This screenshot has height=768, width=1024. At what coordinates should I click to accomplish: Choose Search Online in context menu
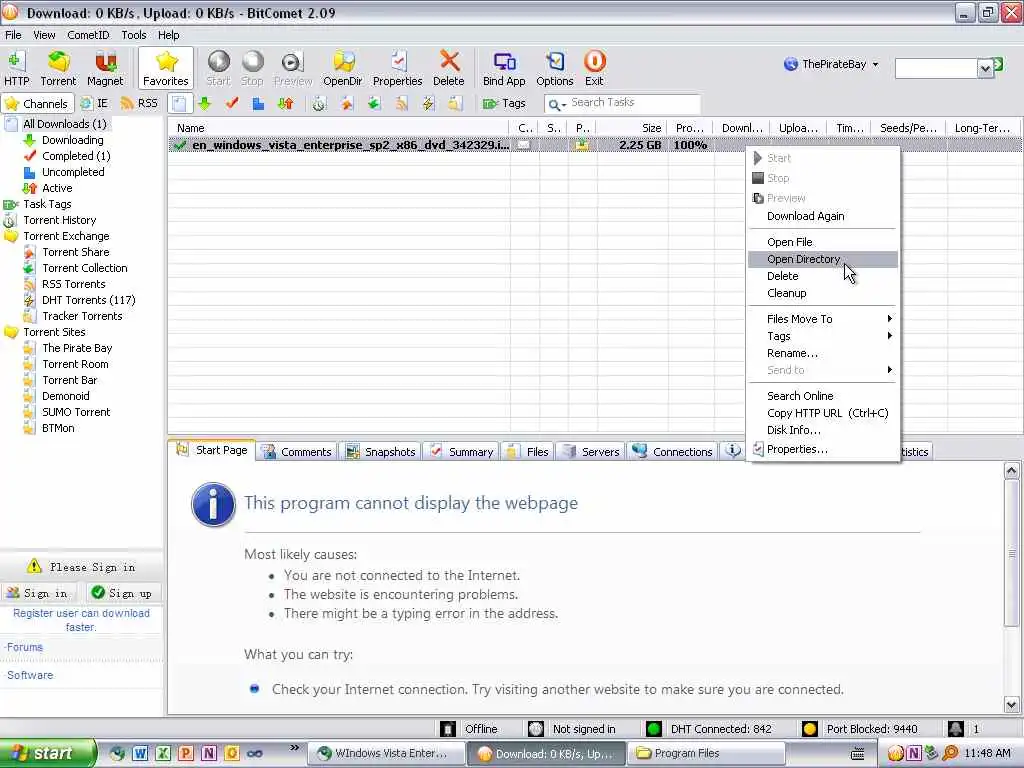823,396
